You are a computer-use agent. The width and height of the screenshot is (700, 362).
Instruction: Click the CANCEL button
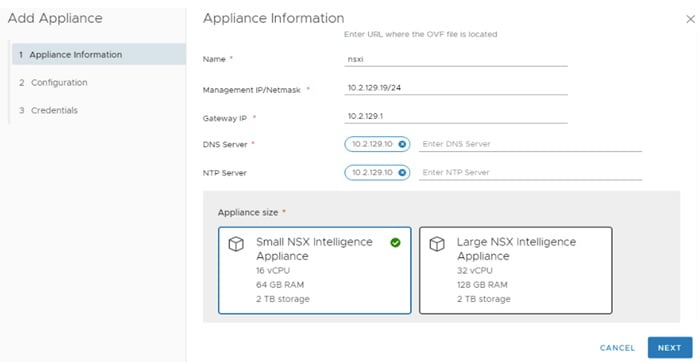(617, 348)
